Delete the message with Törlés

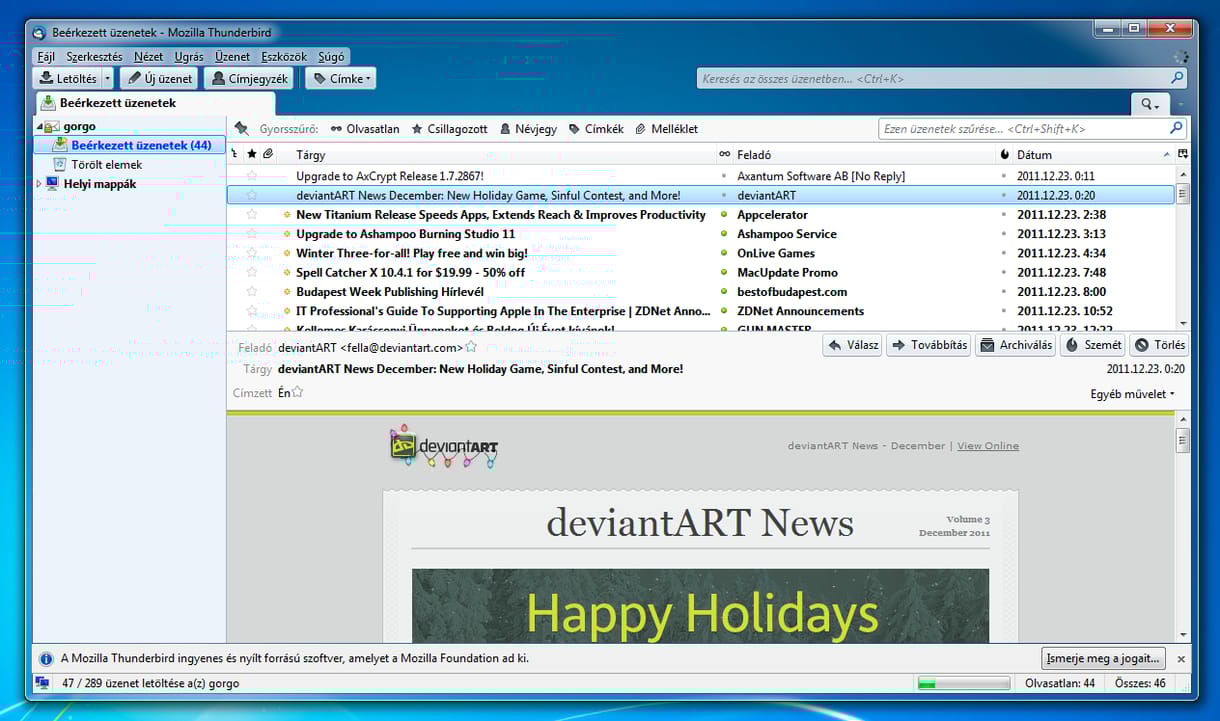coord(1159,345)
